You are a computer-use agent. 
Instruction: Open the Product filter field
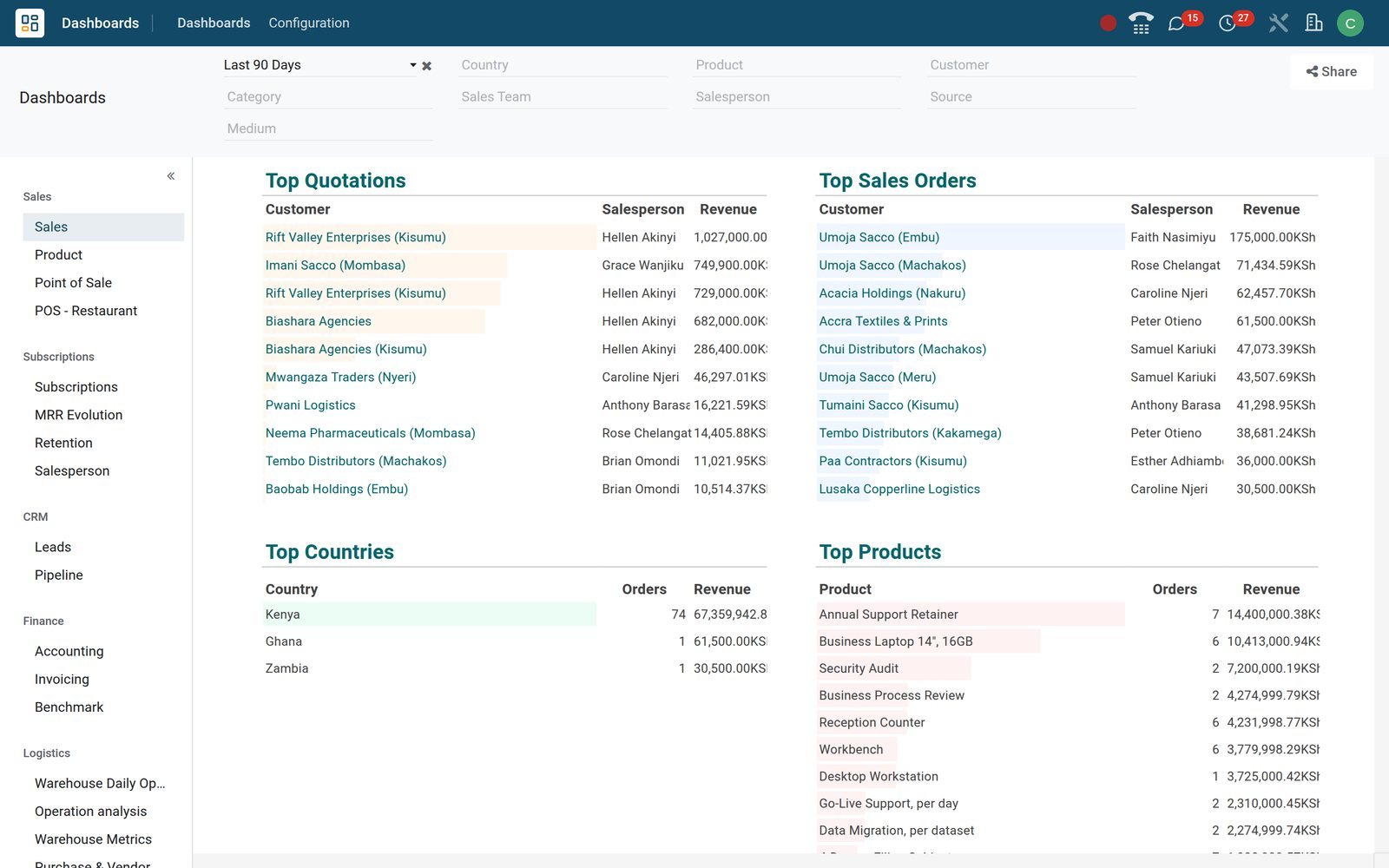click(797, 65)
